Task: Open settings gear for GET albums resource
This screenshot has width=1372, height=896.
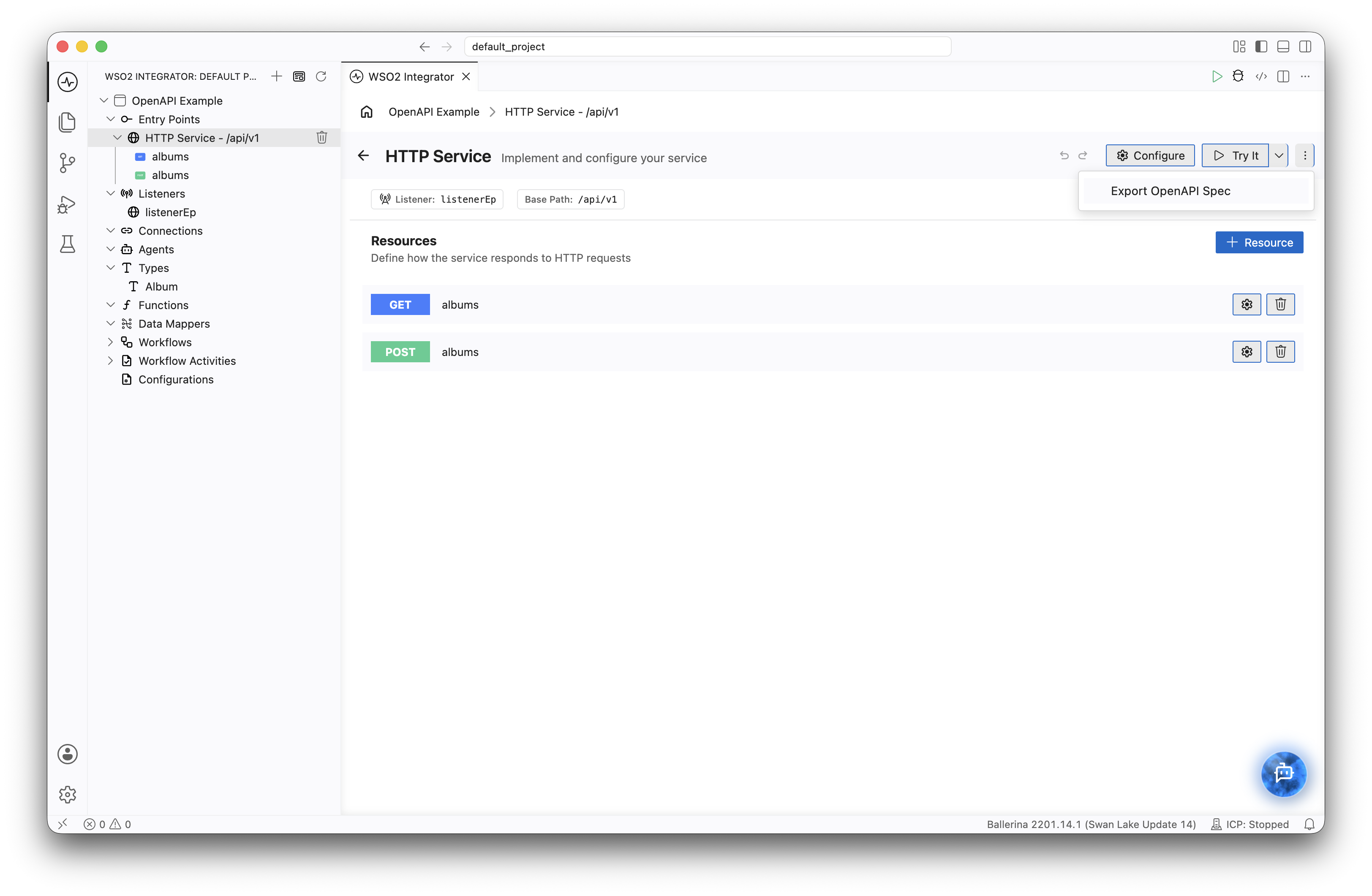Action: click(1246, 304)
